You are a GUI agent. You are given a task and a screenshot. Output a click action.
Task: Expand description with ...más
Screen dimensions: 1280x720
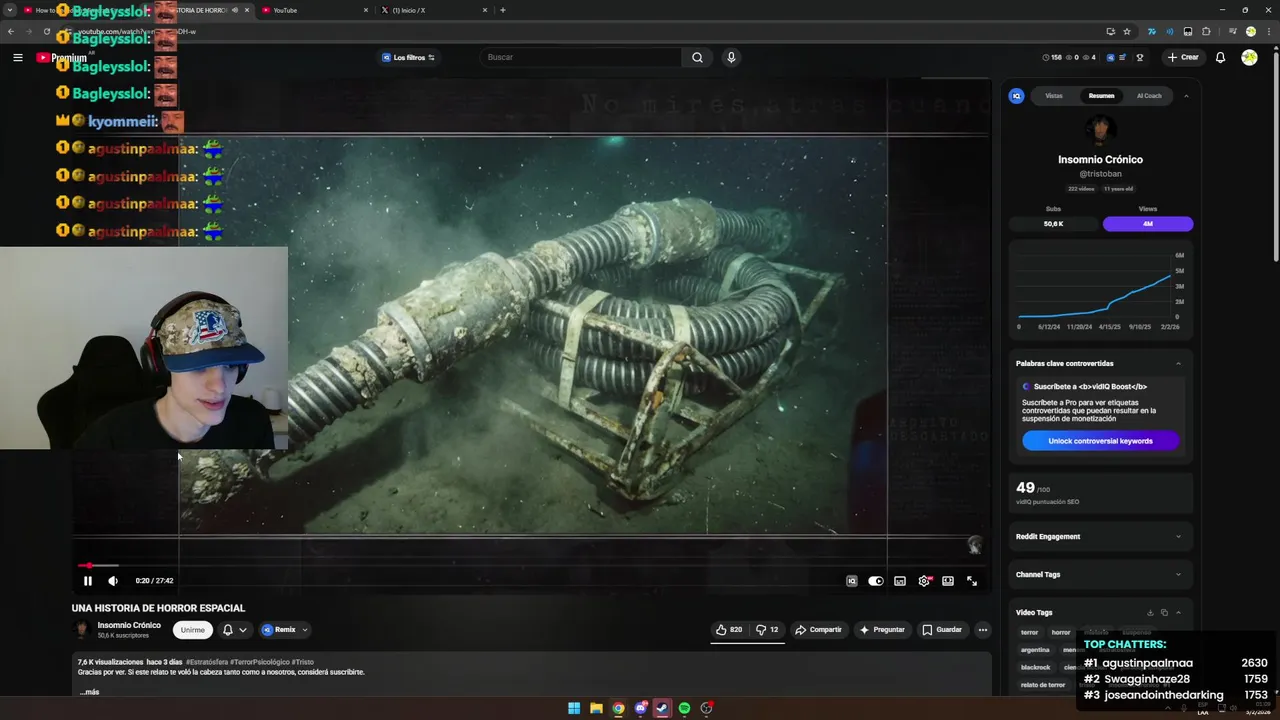pyautogui.click(x=90, y=692)
